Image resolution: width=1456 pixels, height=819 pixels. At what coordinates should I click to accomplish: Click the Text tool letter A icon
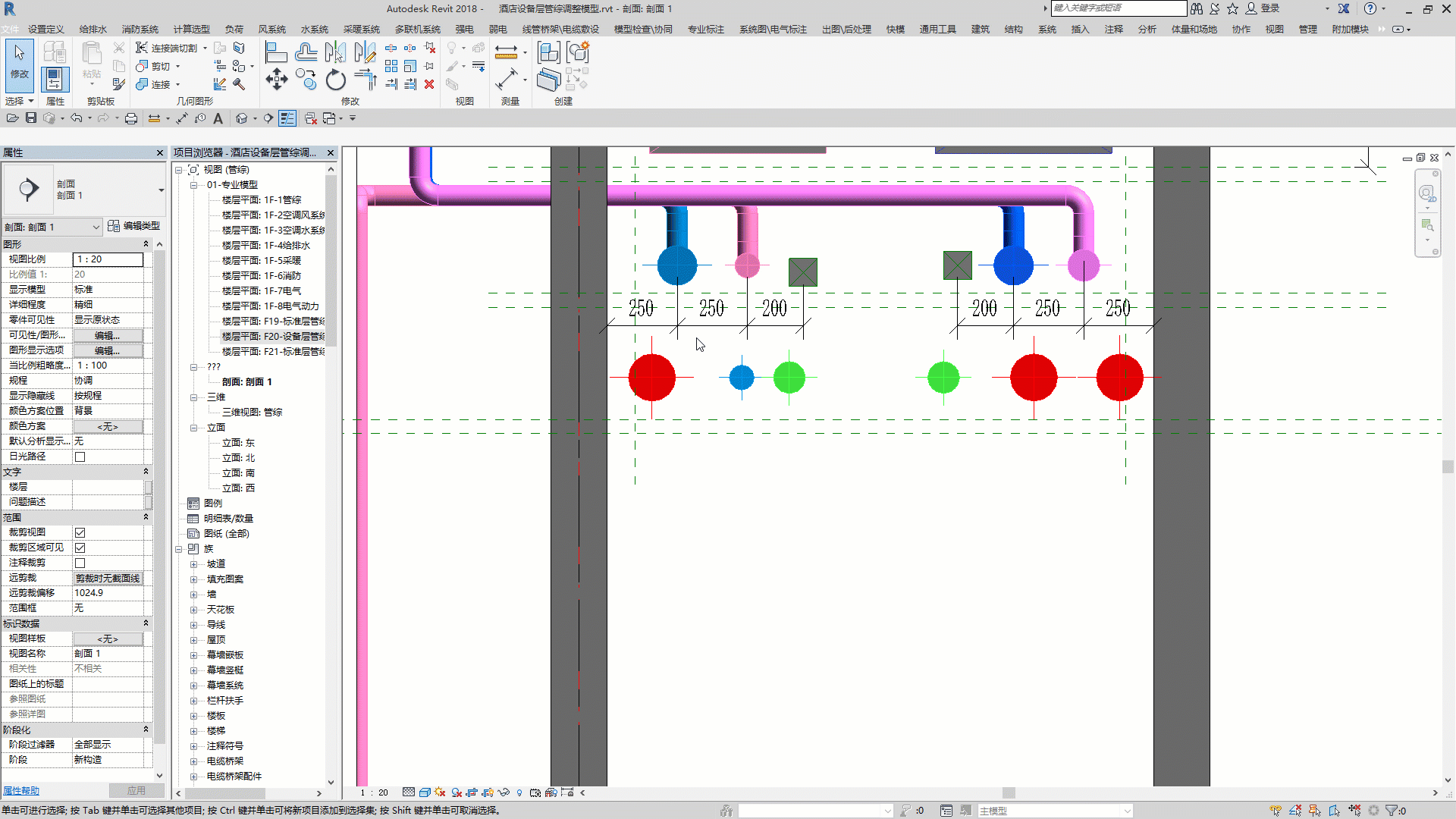tap(218, 118)
